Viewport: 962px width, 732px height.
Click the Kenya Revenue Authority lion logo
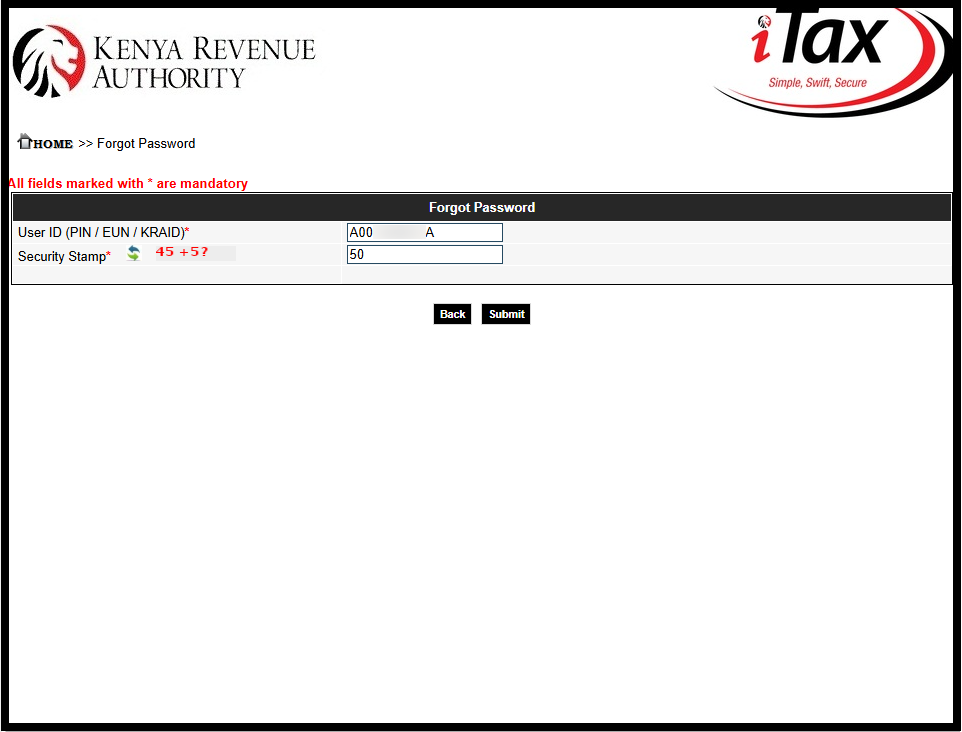[x=48, y=60]
